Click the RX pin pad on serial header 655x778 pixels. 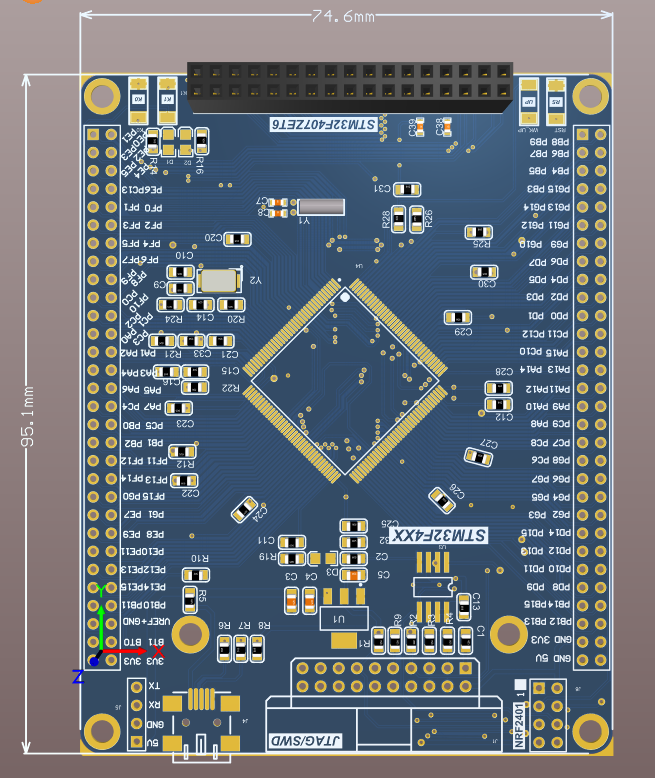tap(136, 705)
